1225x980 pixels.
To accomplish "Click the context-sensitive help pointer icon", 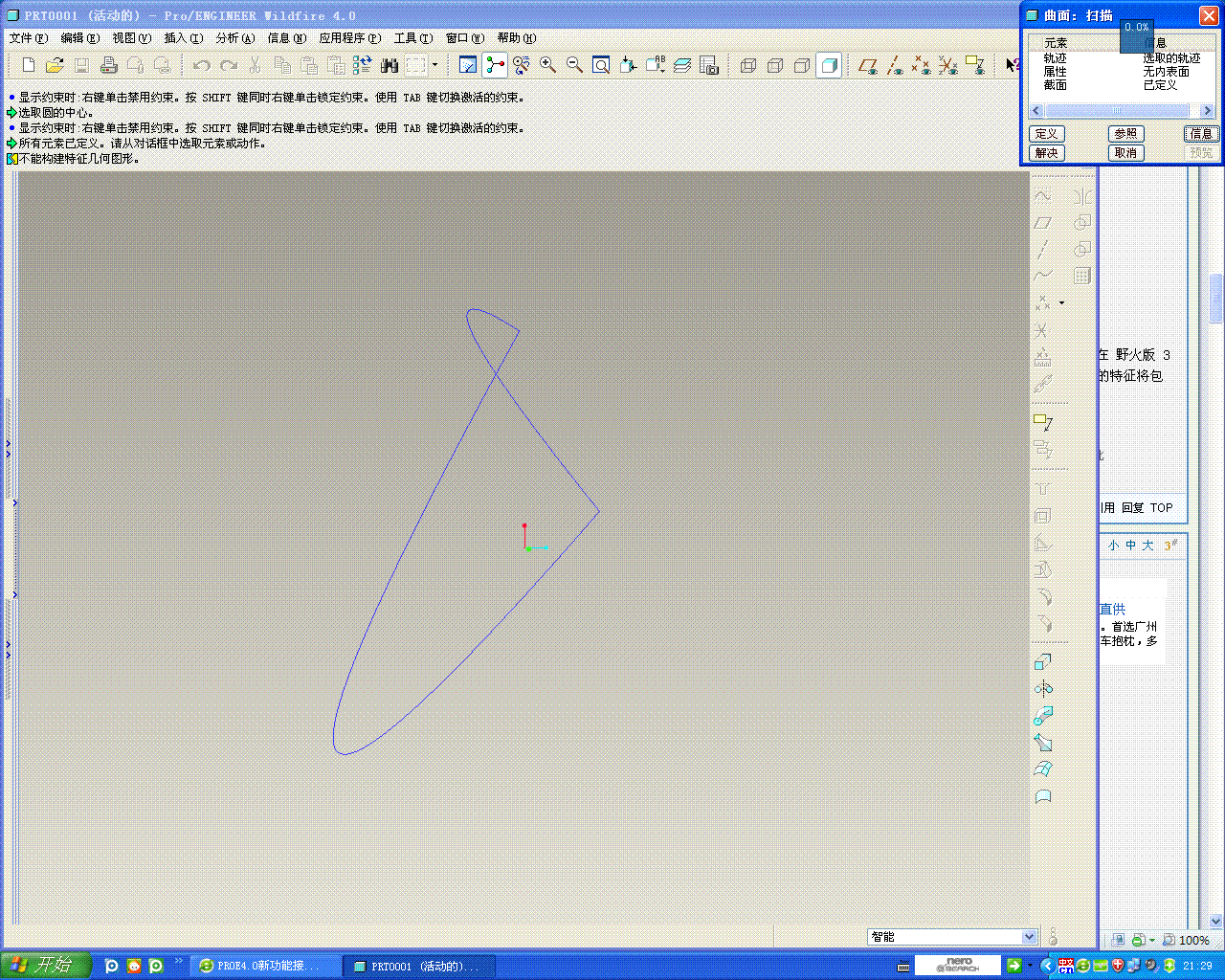I will pos(1013,65).
